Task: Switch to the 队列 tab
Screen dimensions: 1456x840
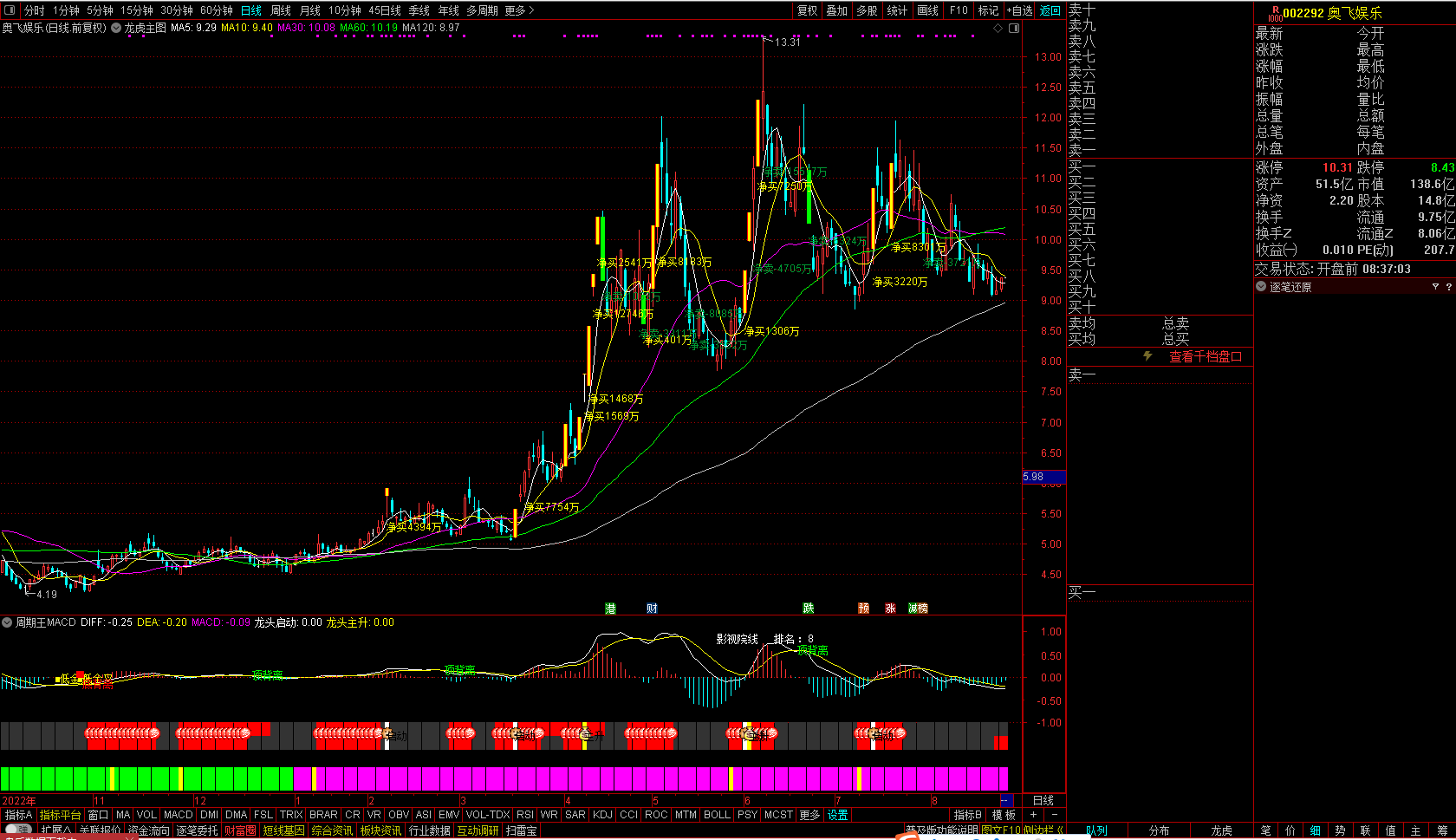Action: pyautogui.click(x=1096, y=830)
